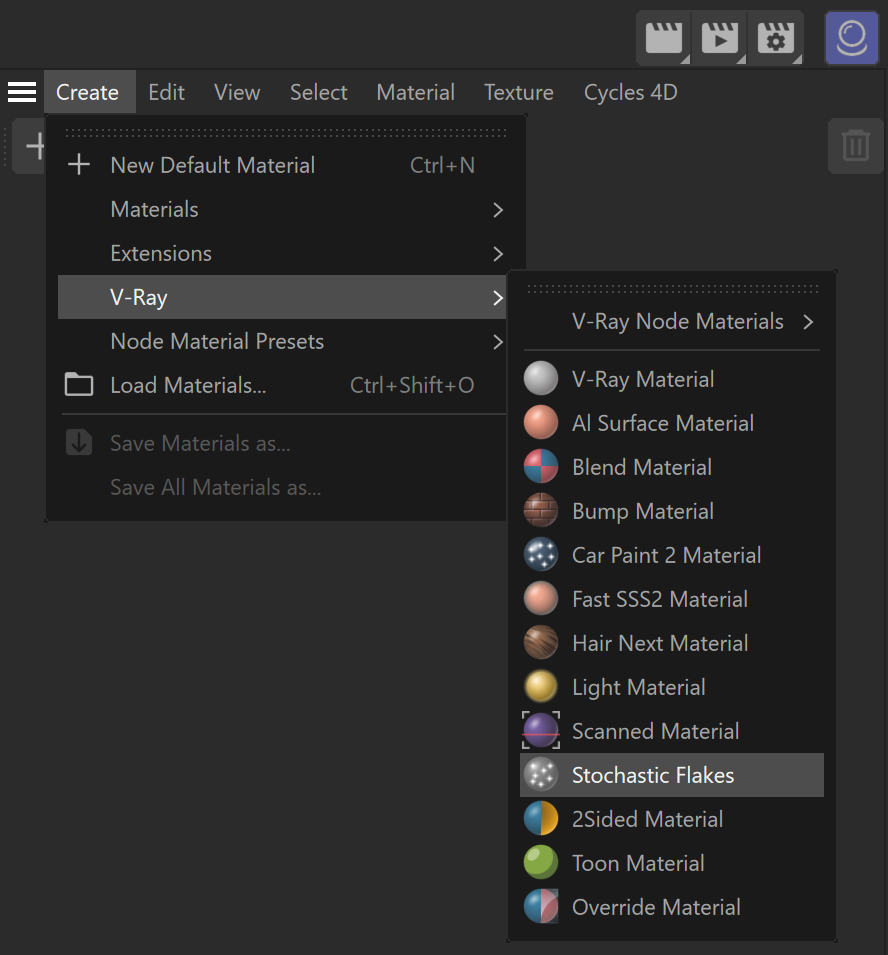
Task: Choose Load Materials...
Action: click(282, 385)
